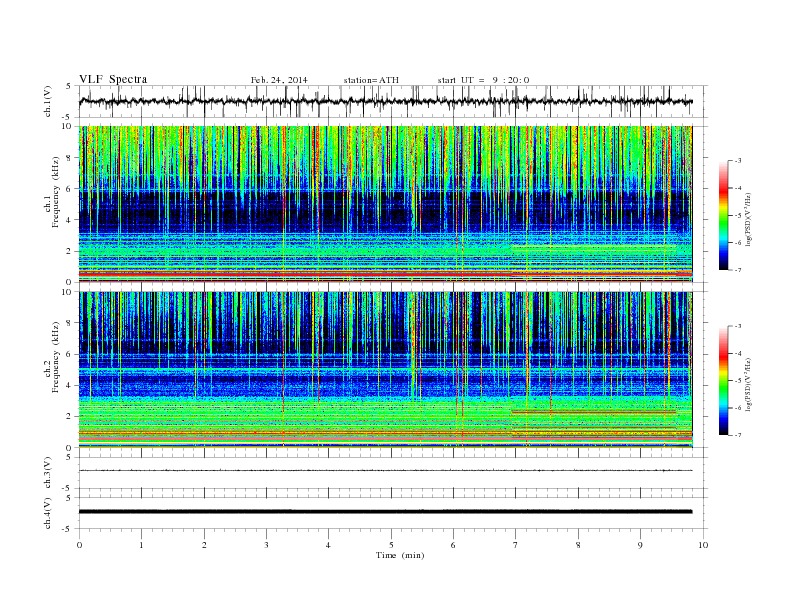The width and height of the screenshot is (792, 612).
Task: Click time axis tick label "4"
Action: pos(329,545)
